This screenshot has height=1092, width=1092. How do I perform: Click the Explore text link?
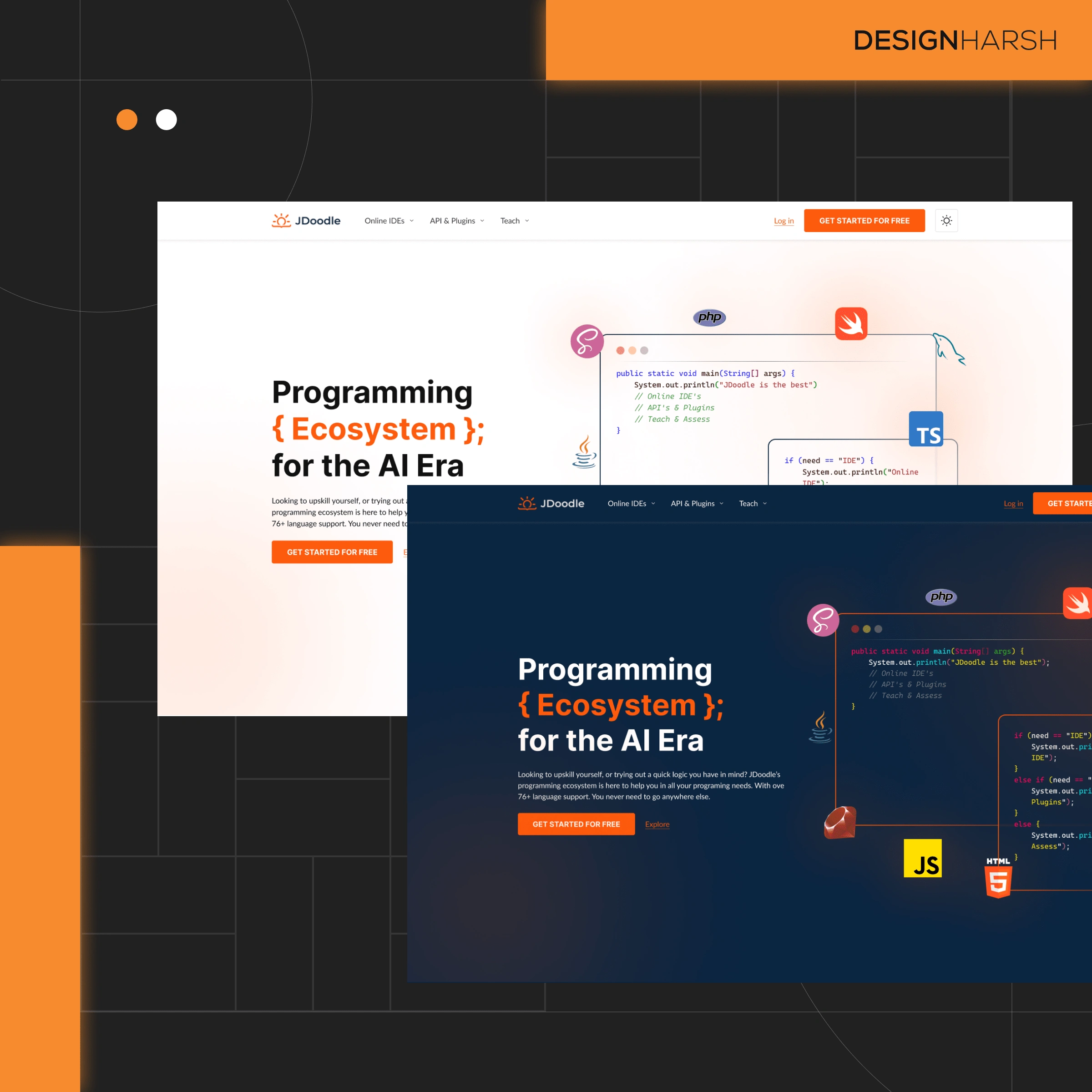(657, 823)
